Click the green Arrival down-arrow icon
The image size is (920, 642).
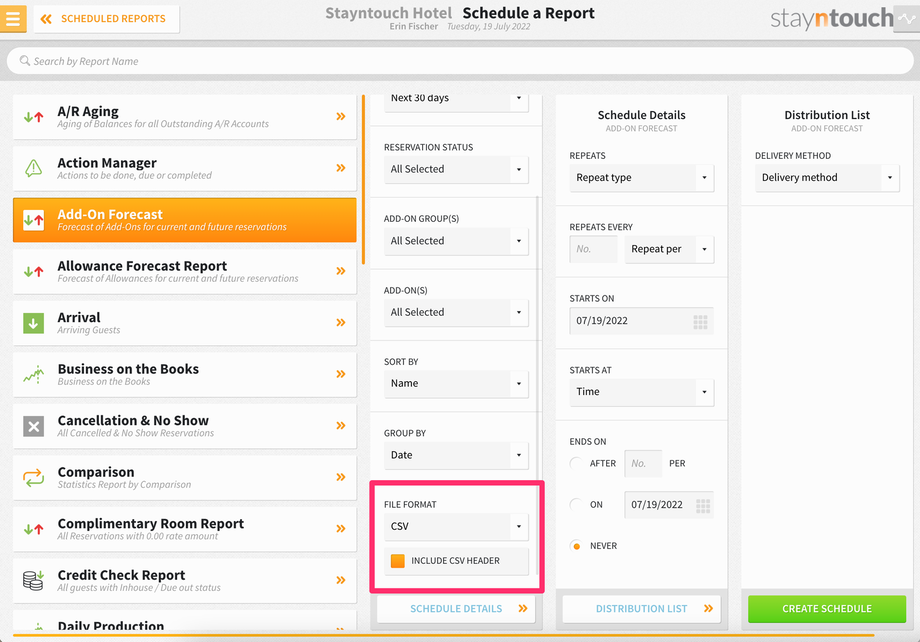tap(33, 323)
